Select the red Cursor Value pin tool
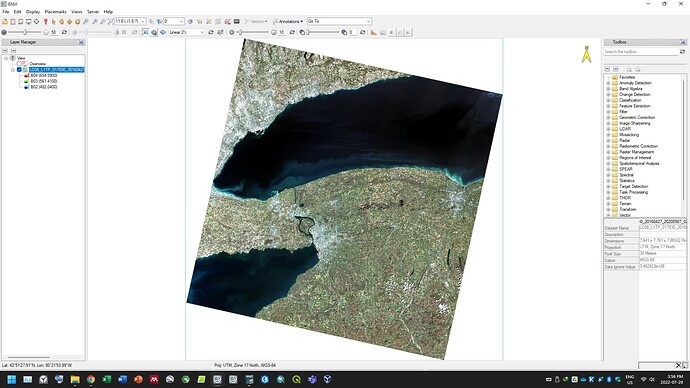The width and height of the screenshot is (690, 388). 45,21
